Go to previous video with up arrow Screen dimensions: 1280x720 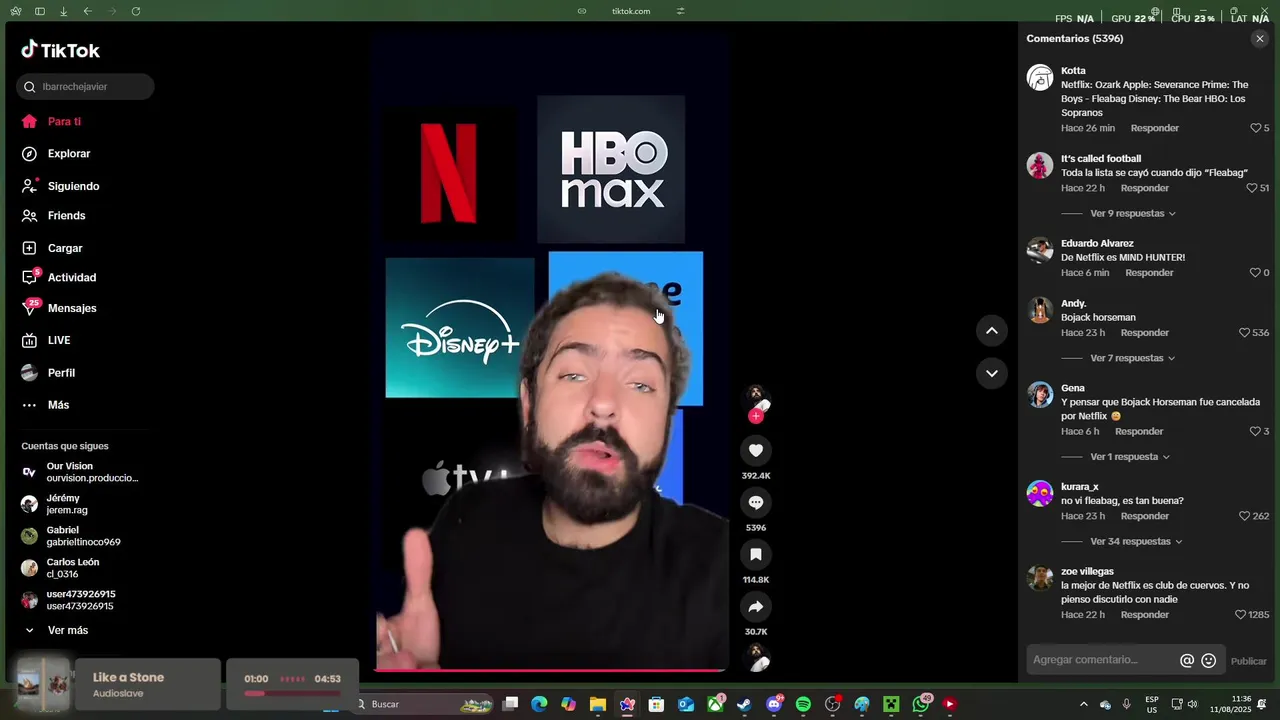(x=991, y=331)
